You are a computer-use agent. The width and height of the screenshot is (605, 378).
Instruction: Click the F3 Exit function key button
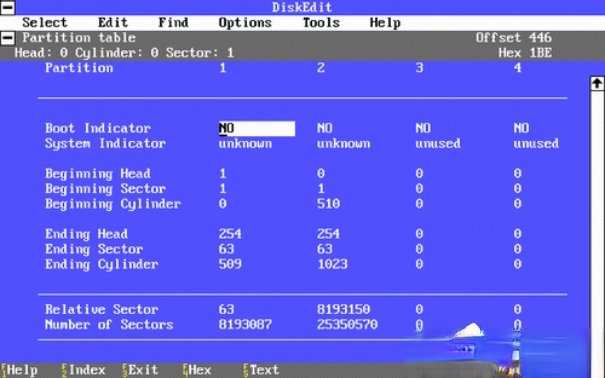tap(140, 370)
